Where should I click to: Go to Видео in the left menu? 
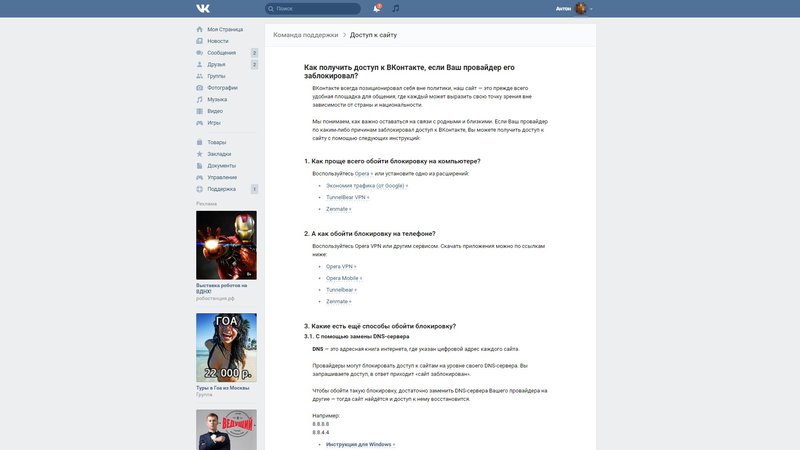pos(215,111)
